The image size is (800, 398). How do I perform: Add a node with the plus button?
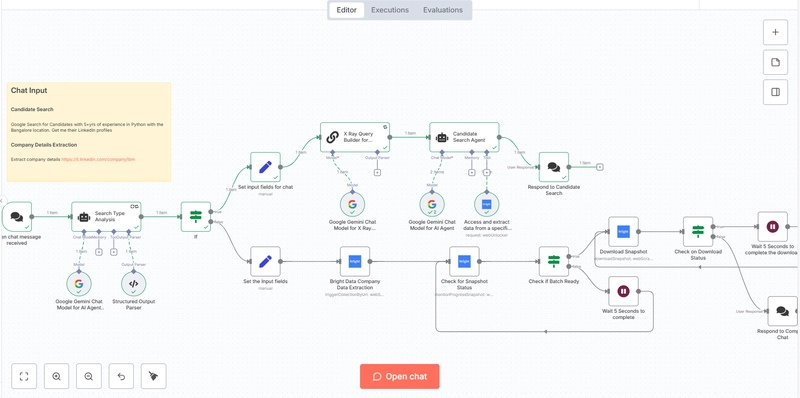(x=776, y=32)
